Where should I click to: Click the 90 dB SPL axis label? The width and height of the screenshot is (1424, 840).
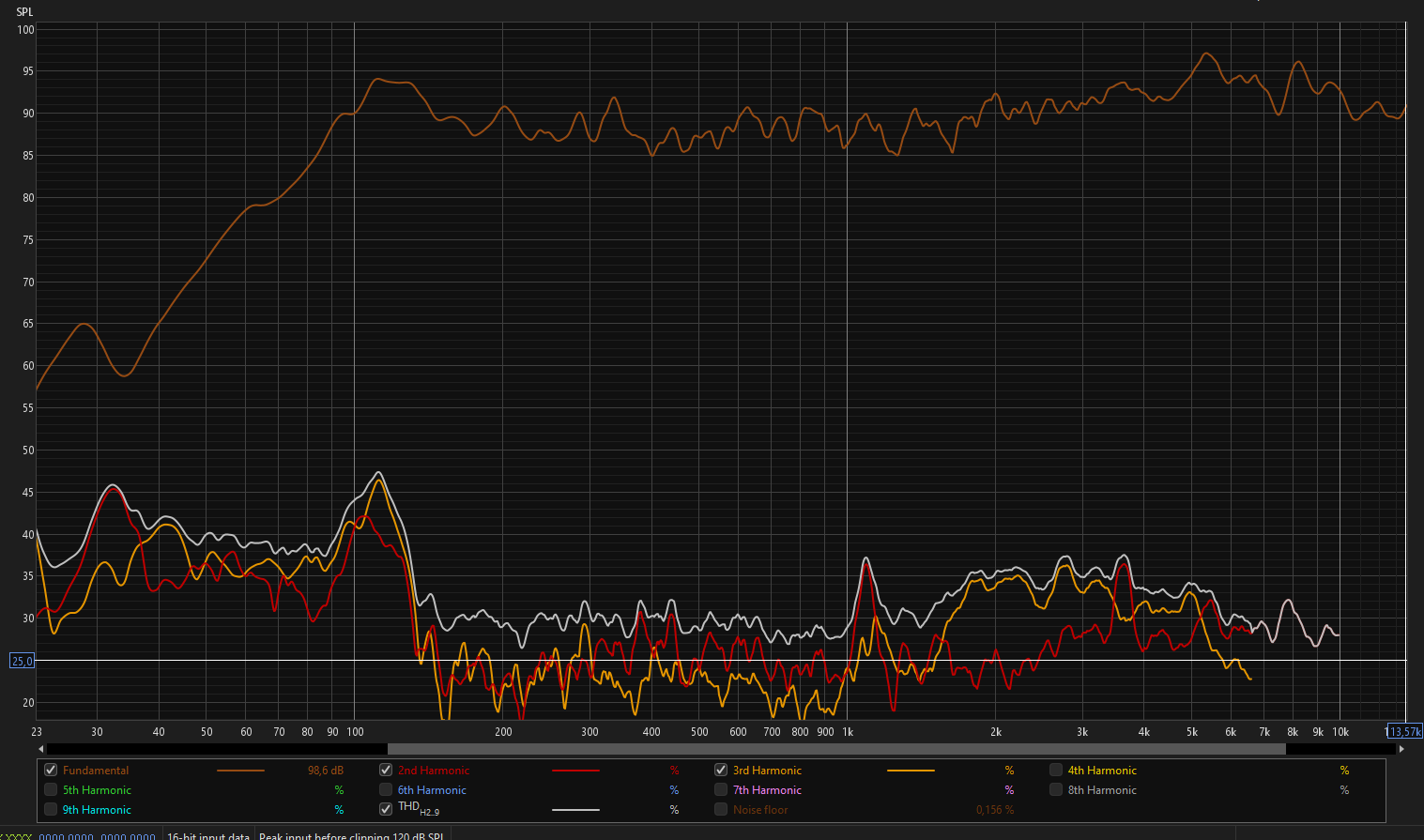[28, 114]
